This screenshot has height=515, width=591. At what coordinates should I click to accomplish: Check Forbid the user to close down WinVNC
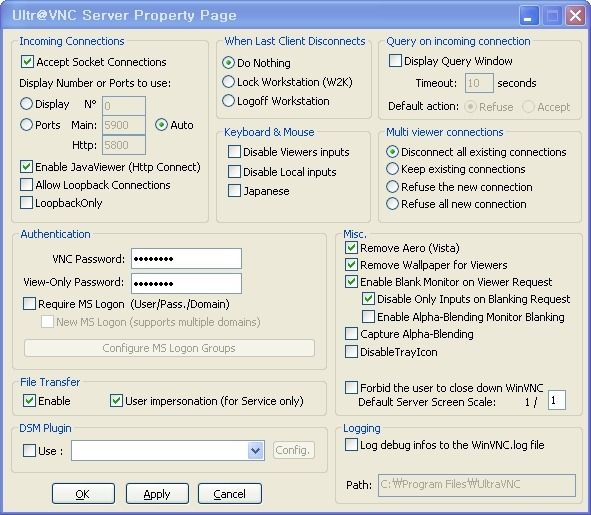(351, 388)
